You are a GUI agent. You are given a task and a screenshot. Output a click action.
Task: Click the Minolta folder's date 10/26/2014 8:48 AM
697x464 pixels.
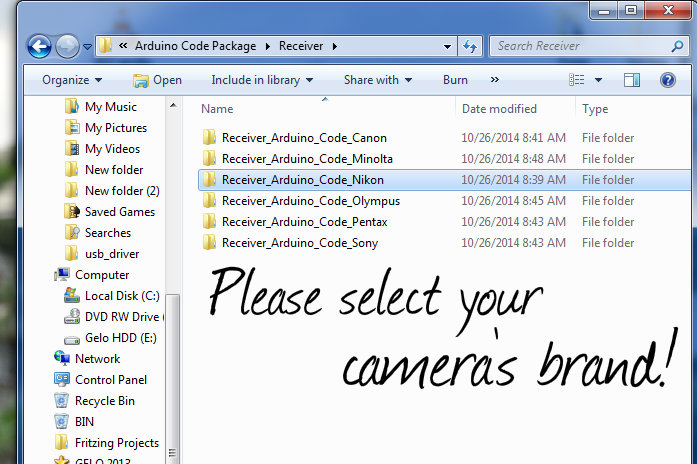click(513, 159)
